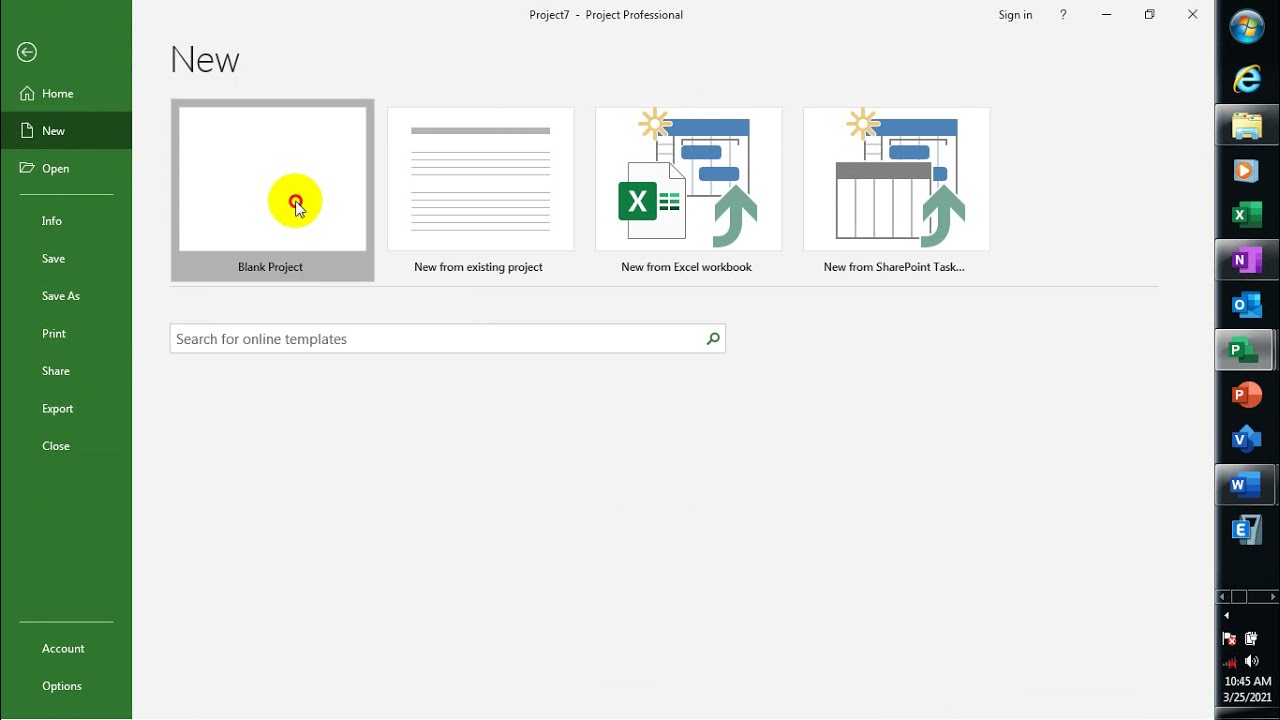Image resolution: width=1280 pixels, height=720 pixels.
Task: Open the Help question mark
Action: [1063, 15]
